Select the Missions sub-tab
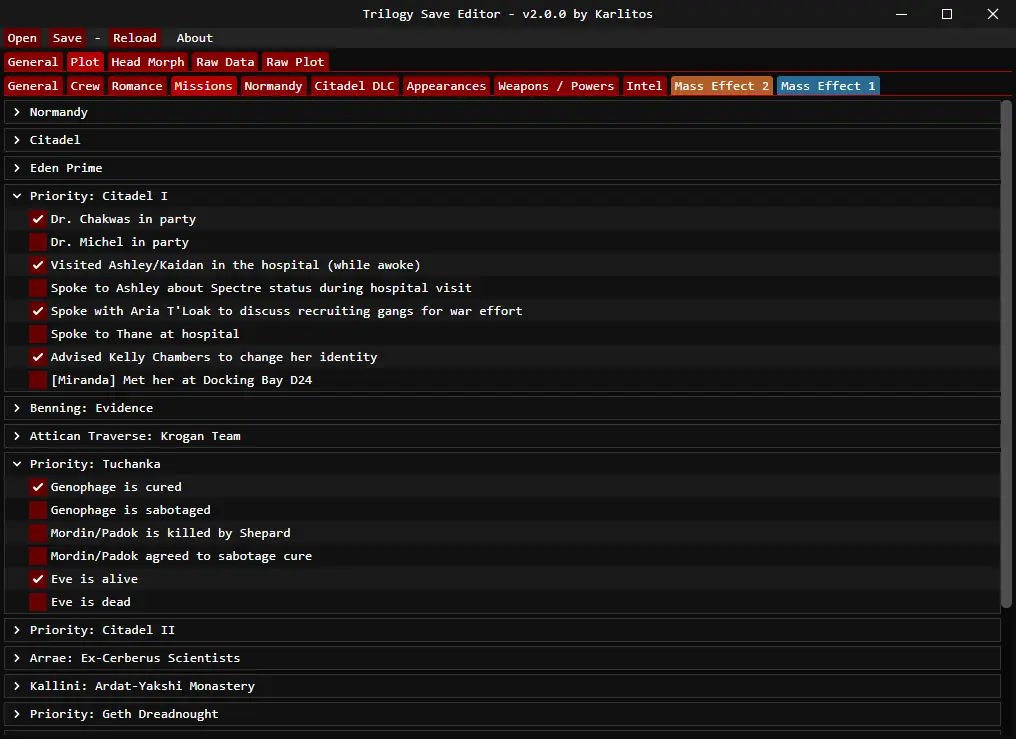The image size is (1016, 739). tap(203, 85)
